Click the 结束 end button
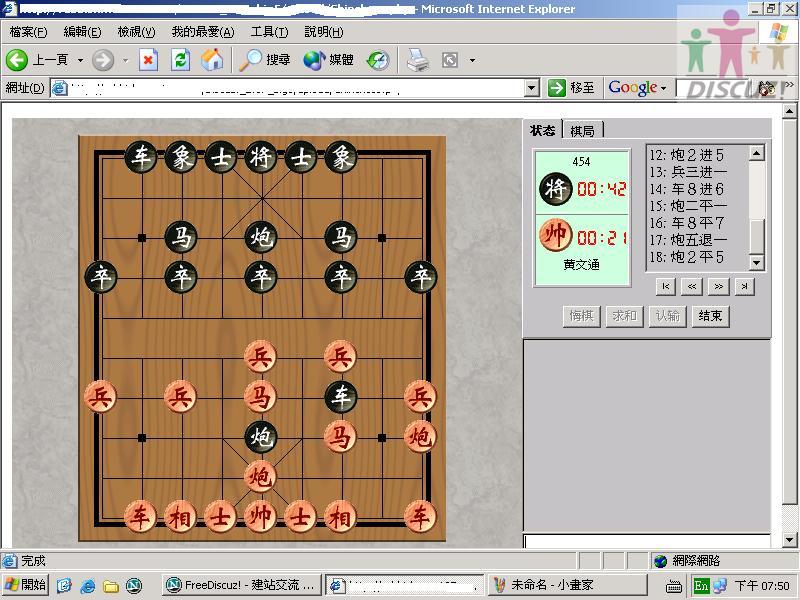 coord(710,316)
